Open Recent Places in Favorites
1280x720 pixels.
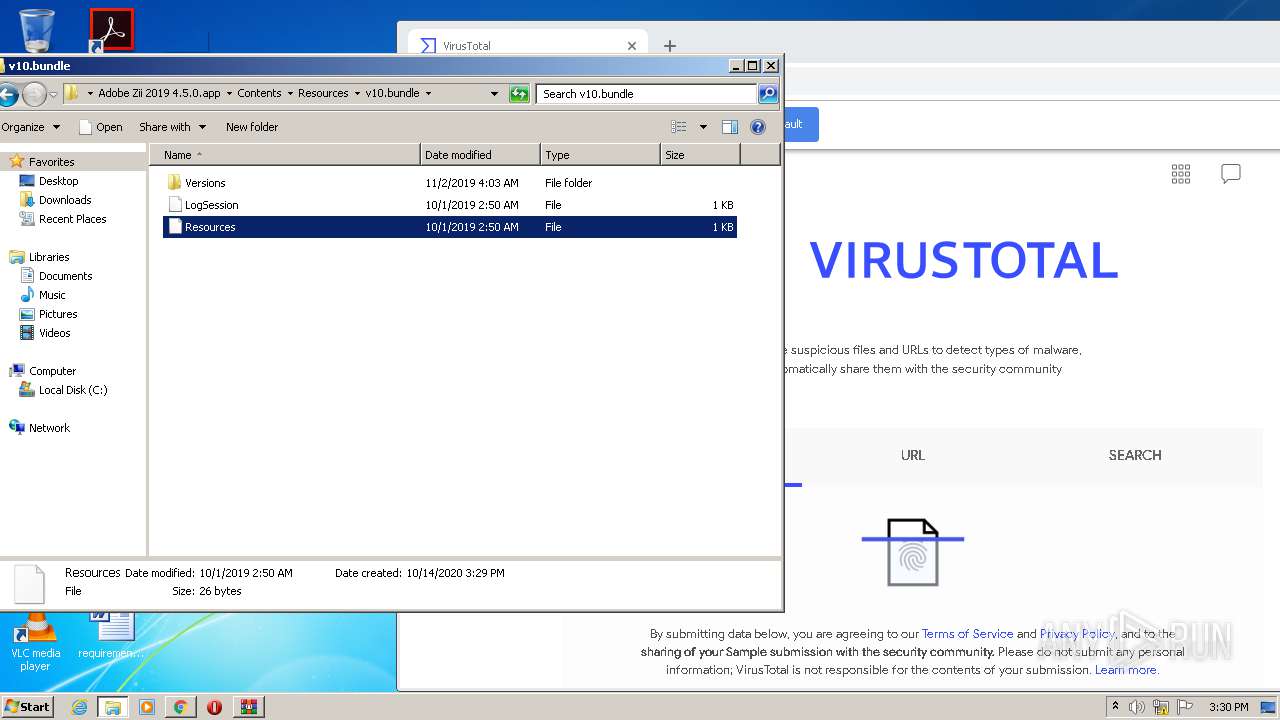(x=72, y=219)
